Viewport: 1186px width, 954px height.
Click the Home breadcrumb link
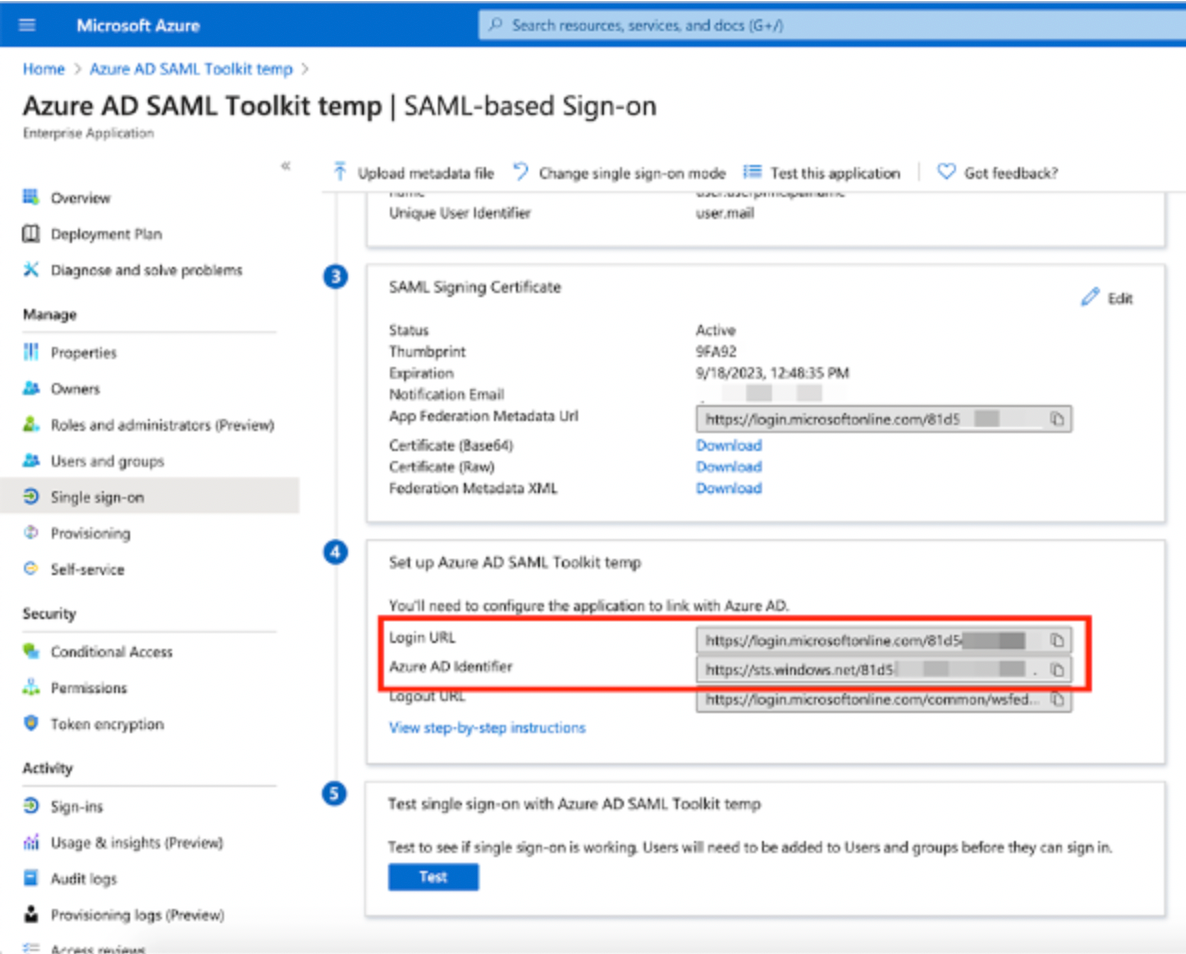point(43,69)
